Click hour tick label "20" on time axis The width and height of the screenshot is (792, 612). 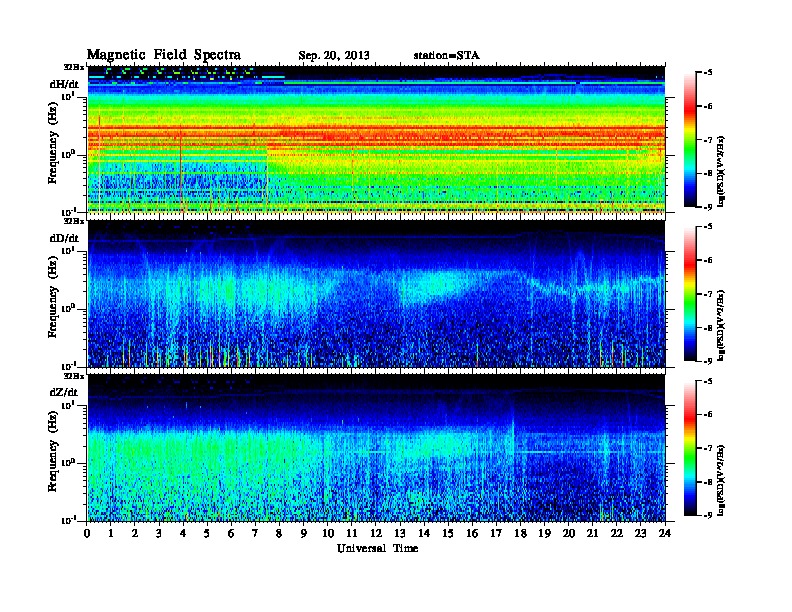[569, 533]
